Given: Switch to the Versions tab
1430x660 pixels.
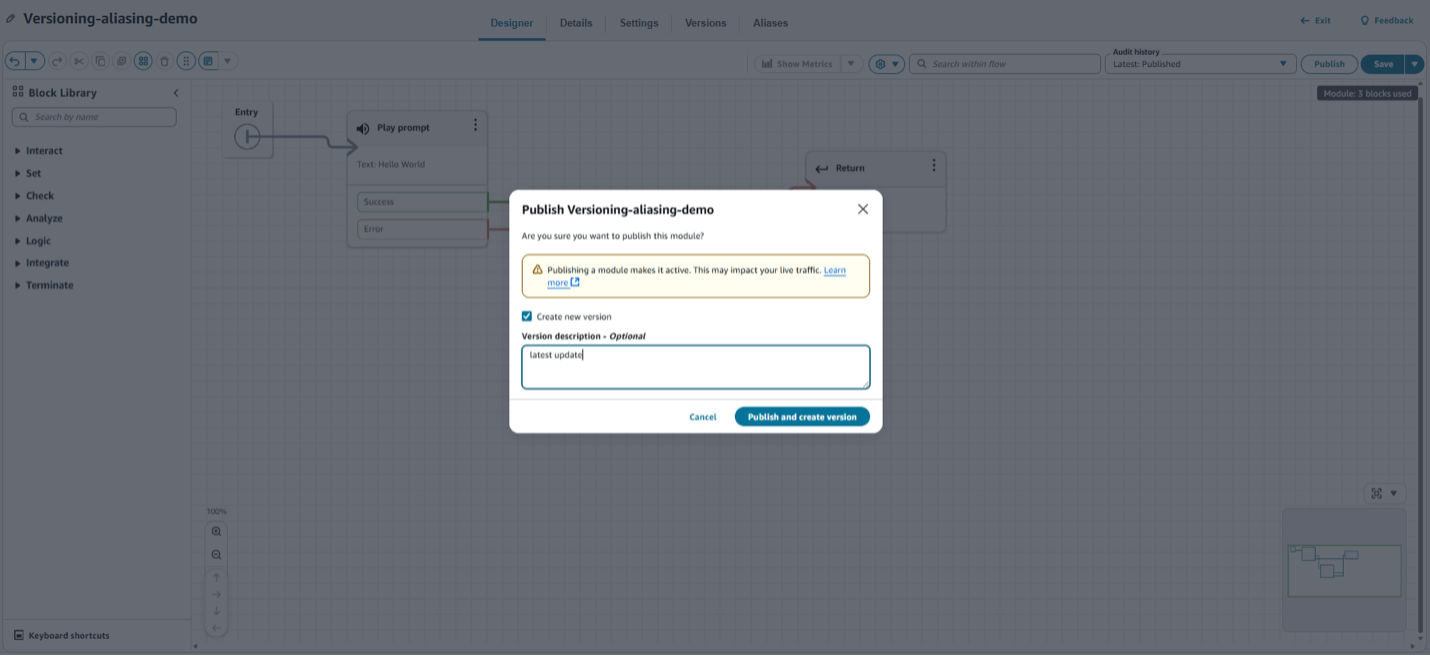Looking at the screenshot, I should pos(705,22).
